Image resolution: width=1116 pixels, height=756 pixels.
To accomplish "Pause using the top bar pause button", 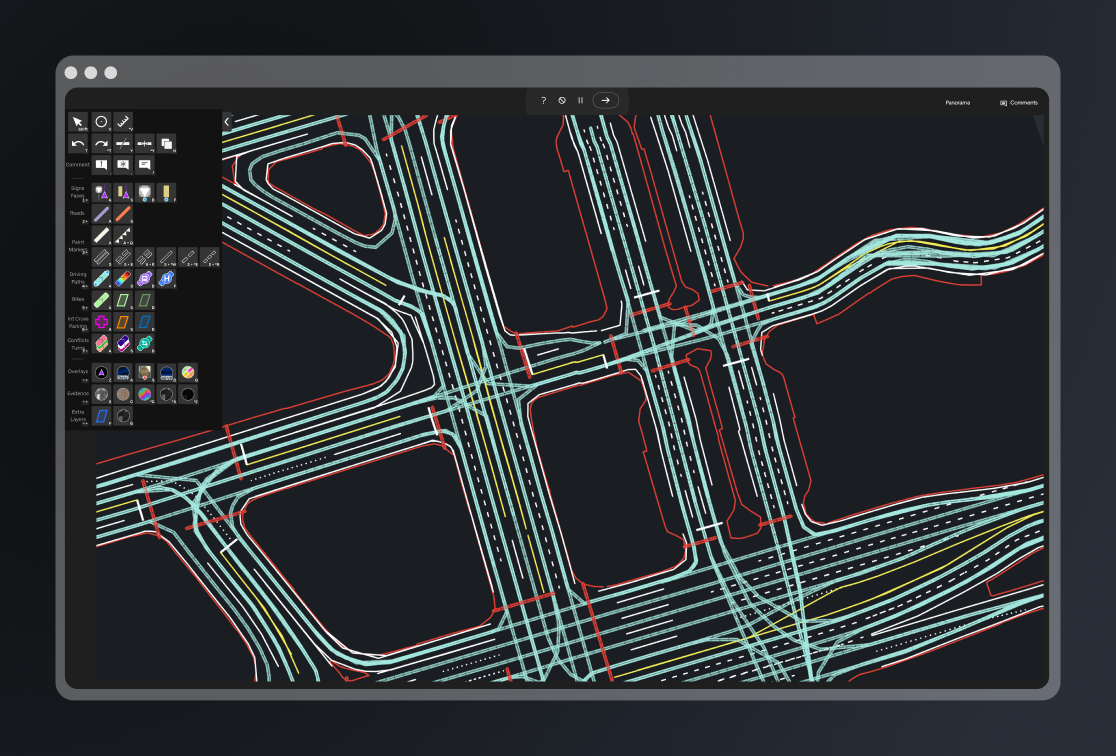I will (580, 100).
